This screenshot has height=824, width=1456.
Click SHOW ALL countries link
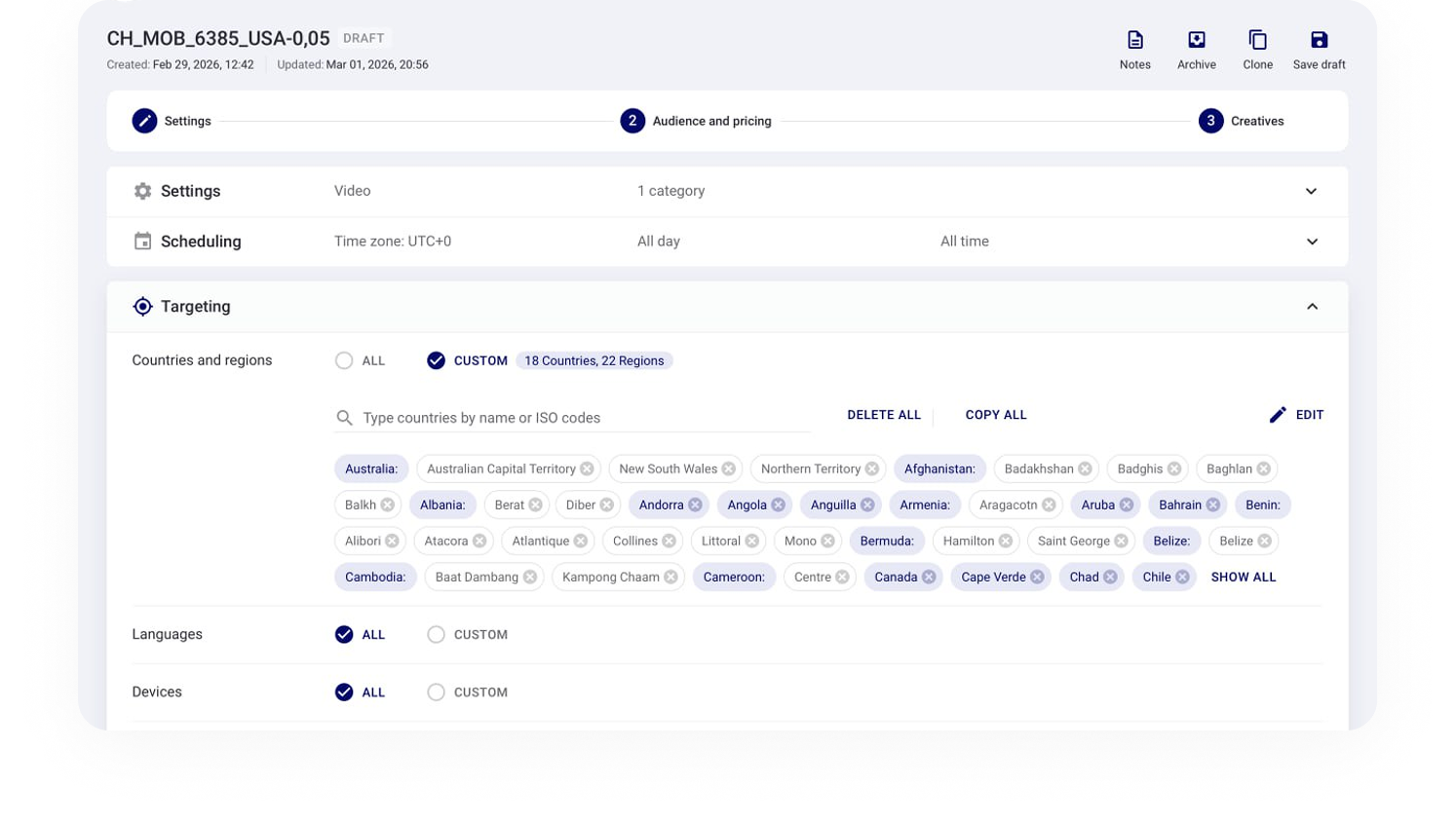(x=1243, y=577)
